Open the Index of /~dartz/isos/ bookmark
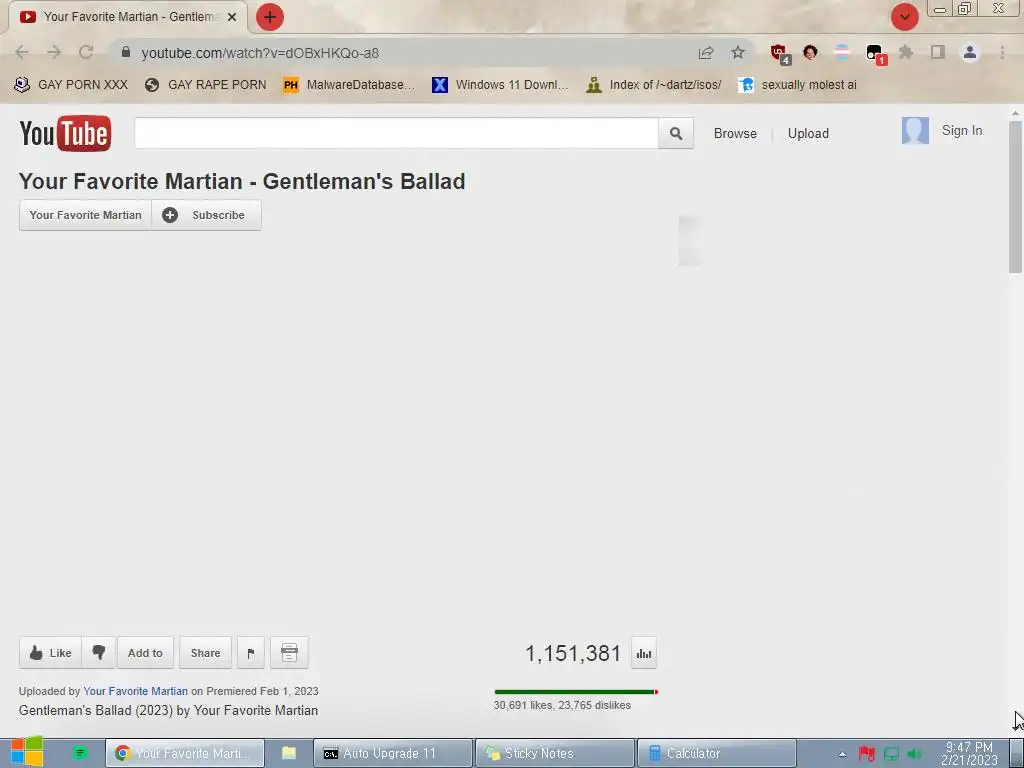Image resolution: width=1024 pixels, height=768 pixels. (654, 84)
